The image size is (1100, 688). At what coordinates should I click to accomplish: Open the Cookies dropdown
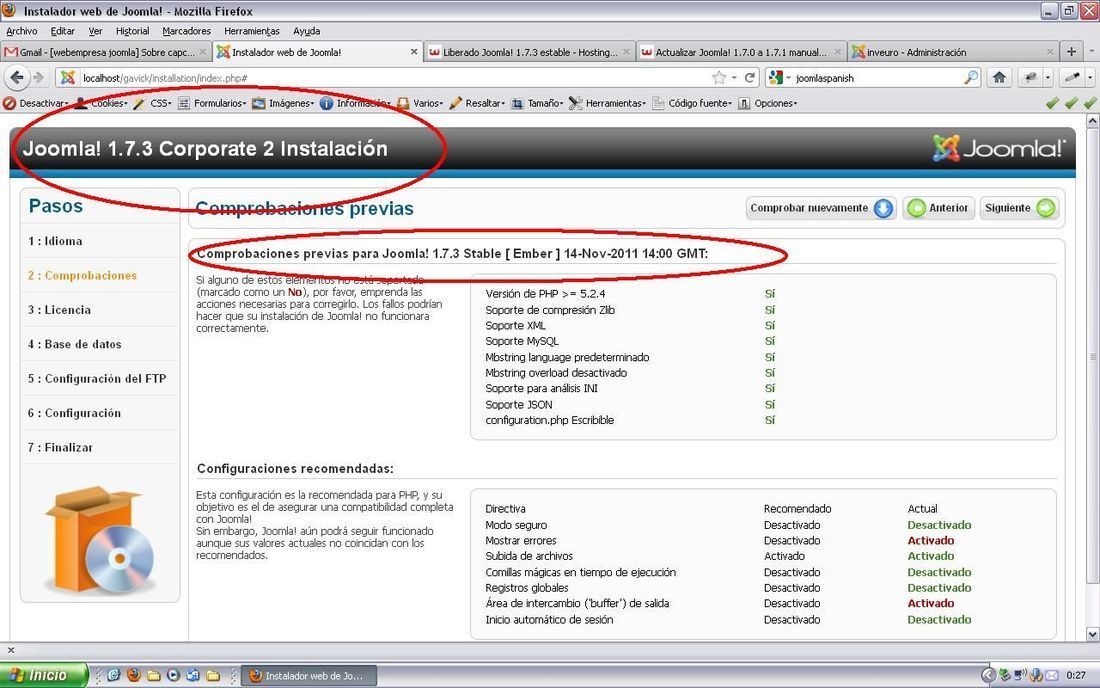102,103
